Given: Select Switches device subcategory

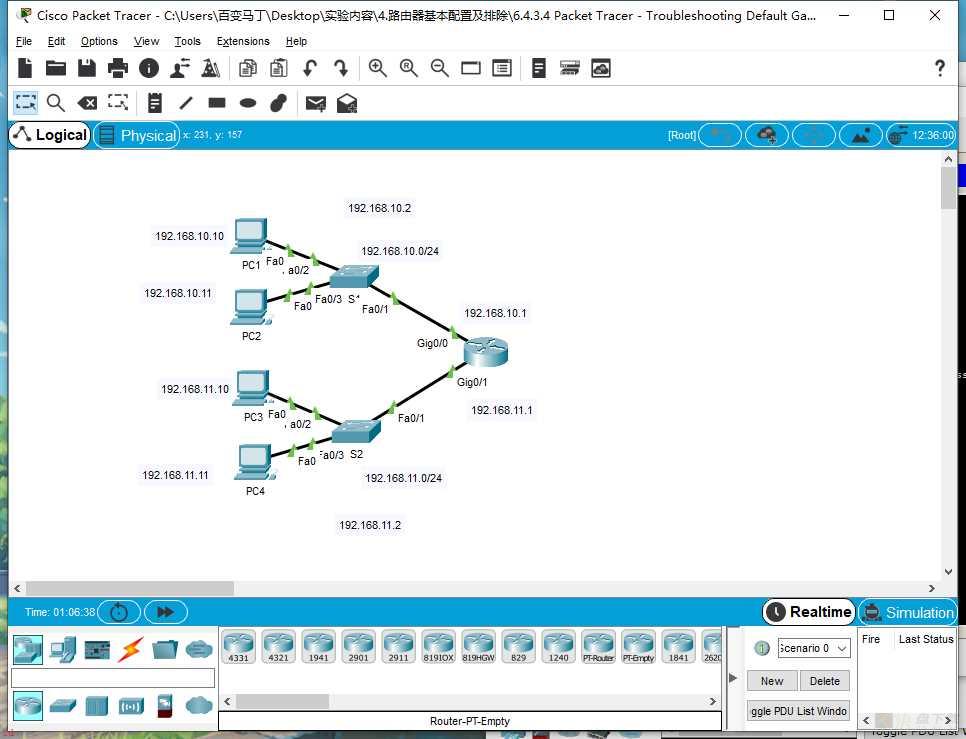Looking at the screenshot, I should [63, 705].
